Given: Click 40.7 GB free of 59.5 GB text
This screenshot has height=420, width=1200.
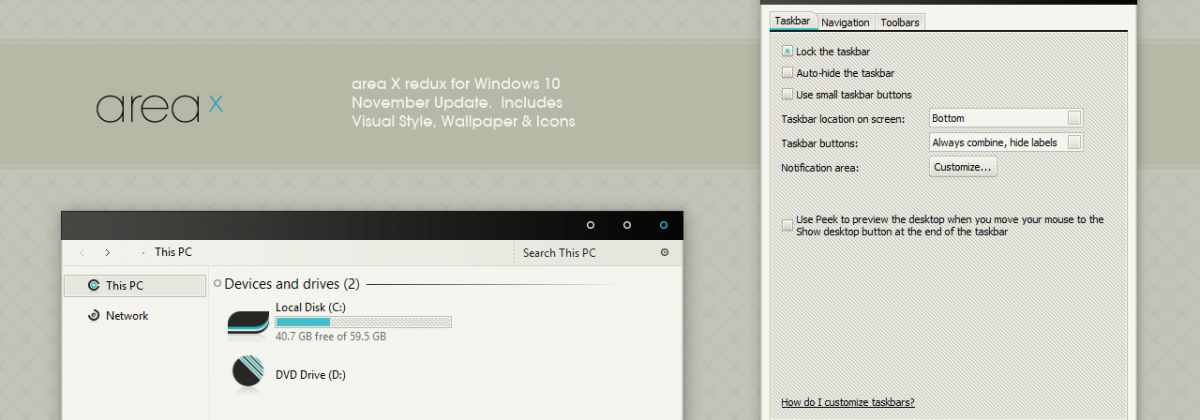Looking at the screenshot, I should (x=331, y=337).
